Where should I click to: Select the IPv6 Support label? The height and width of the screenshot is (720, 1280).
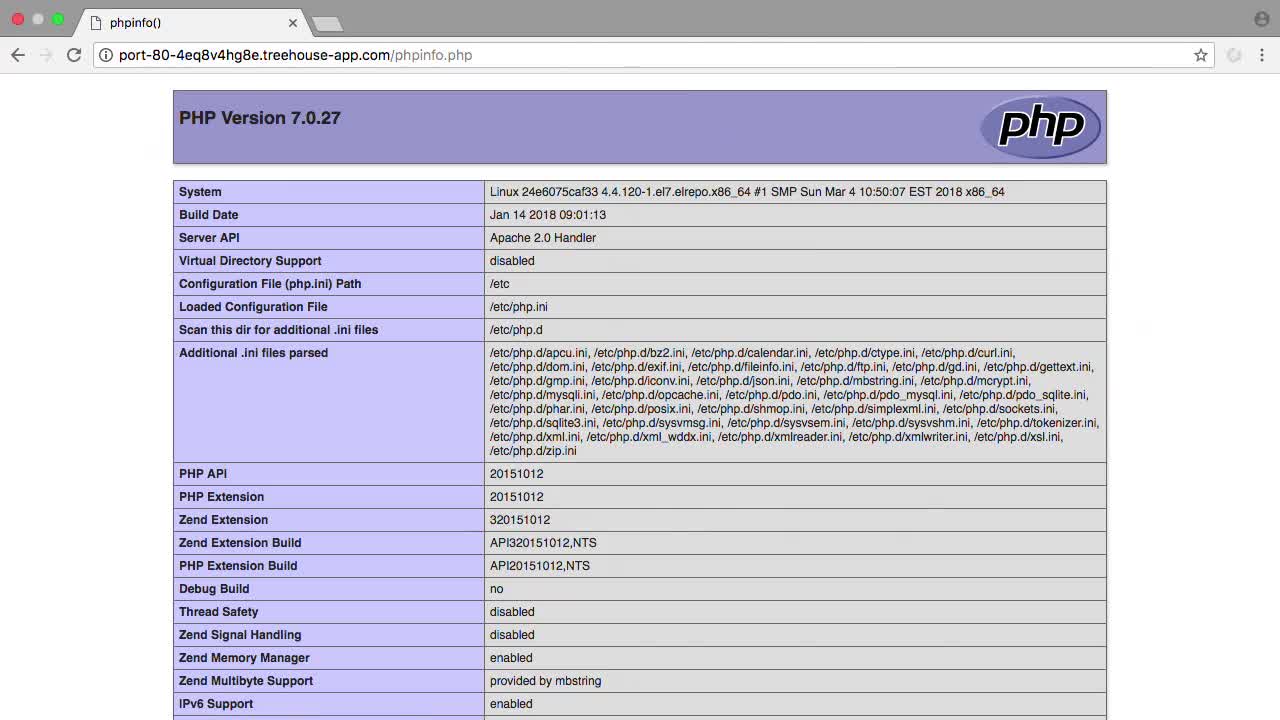click(x=216, y=704)
